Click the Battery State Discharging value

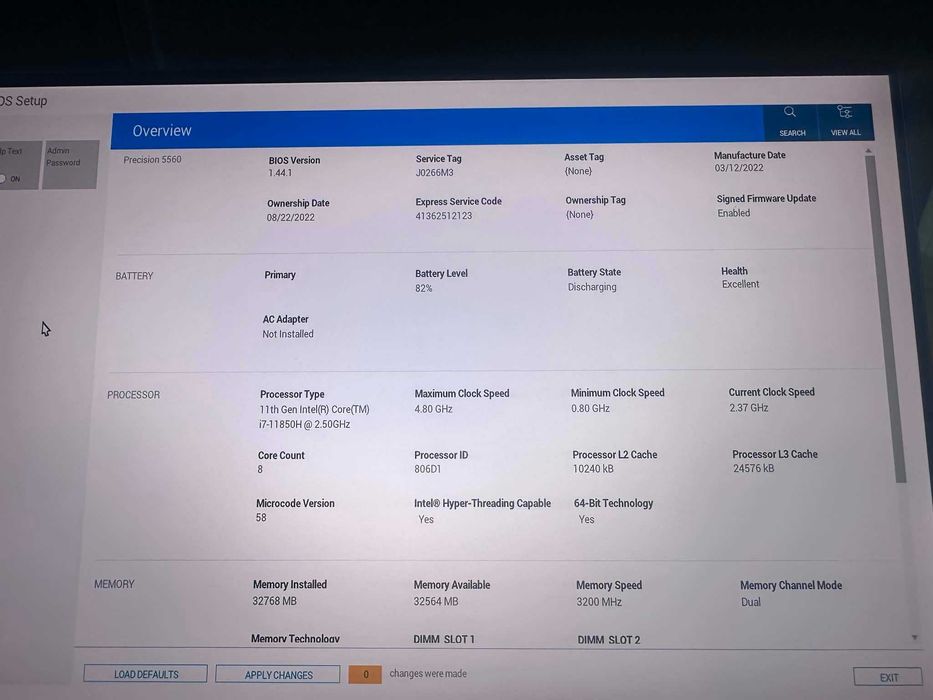click(591, 287)
